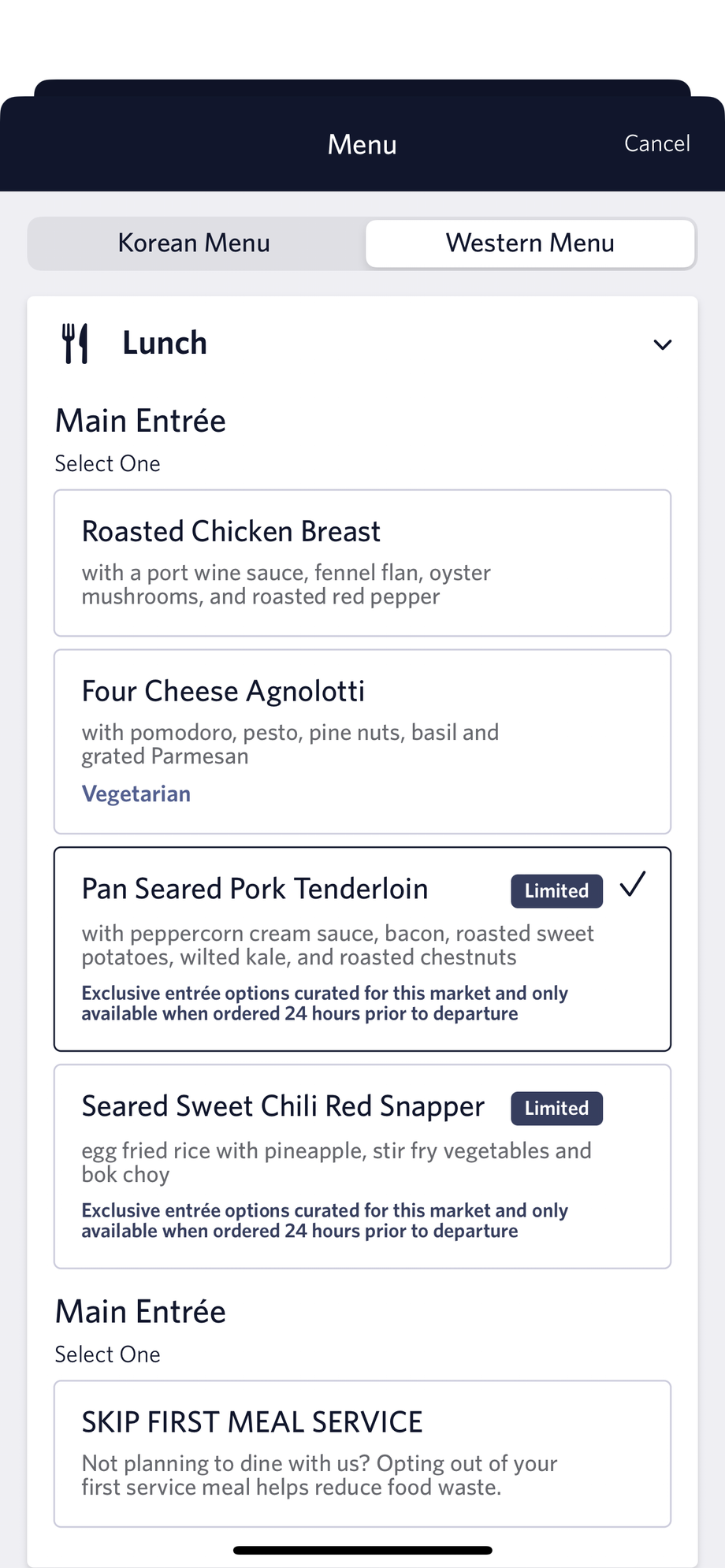The width and height of the screenshot is (725, 1568).
Task: Click the Vegetarian label under Agnolotti
Action: click(x=136, y=793)
